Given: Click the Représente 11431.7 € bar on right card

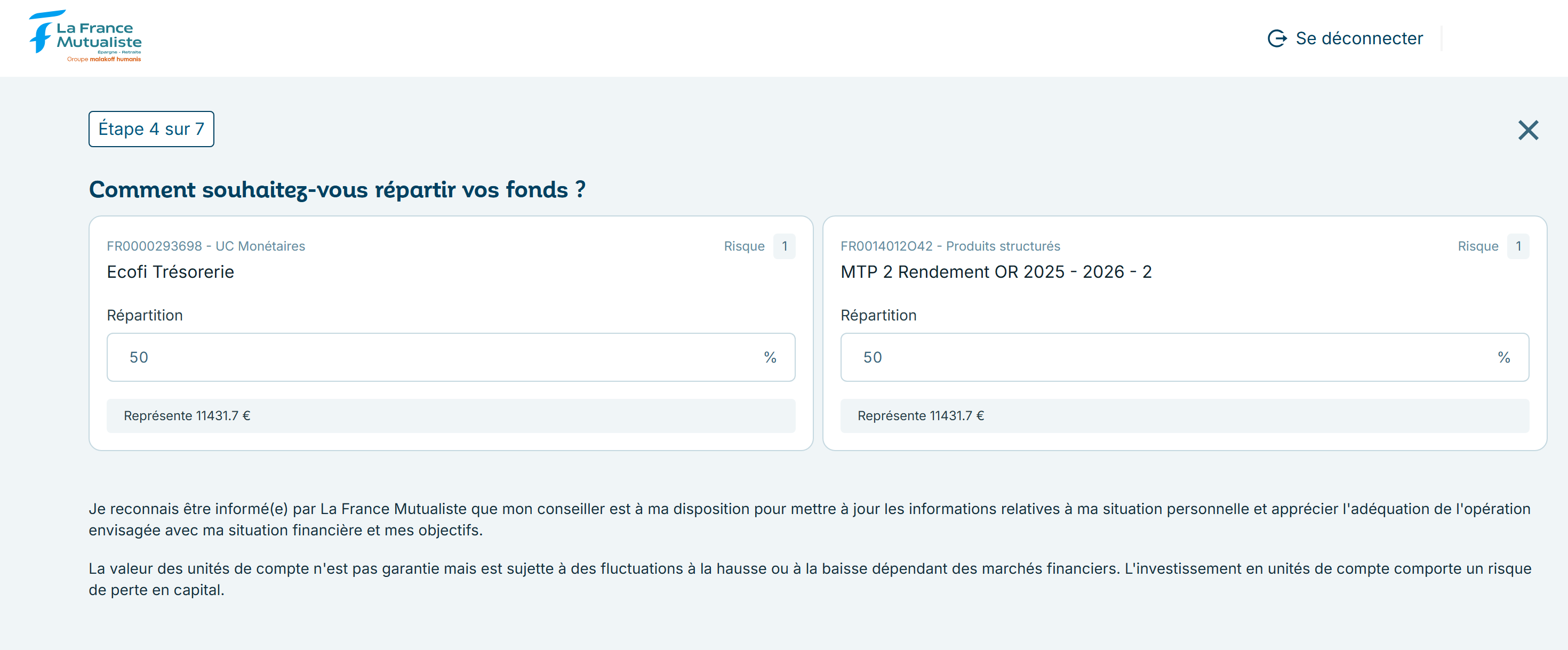Looking at the screenshot, I should 1184,416.
